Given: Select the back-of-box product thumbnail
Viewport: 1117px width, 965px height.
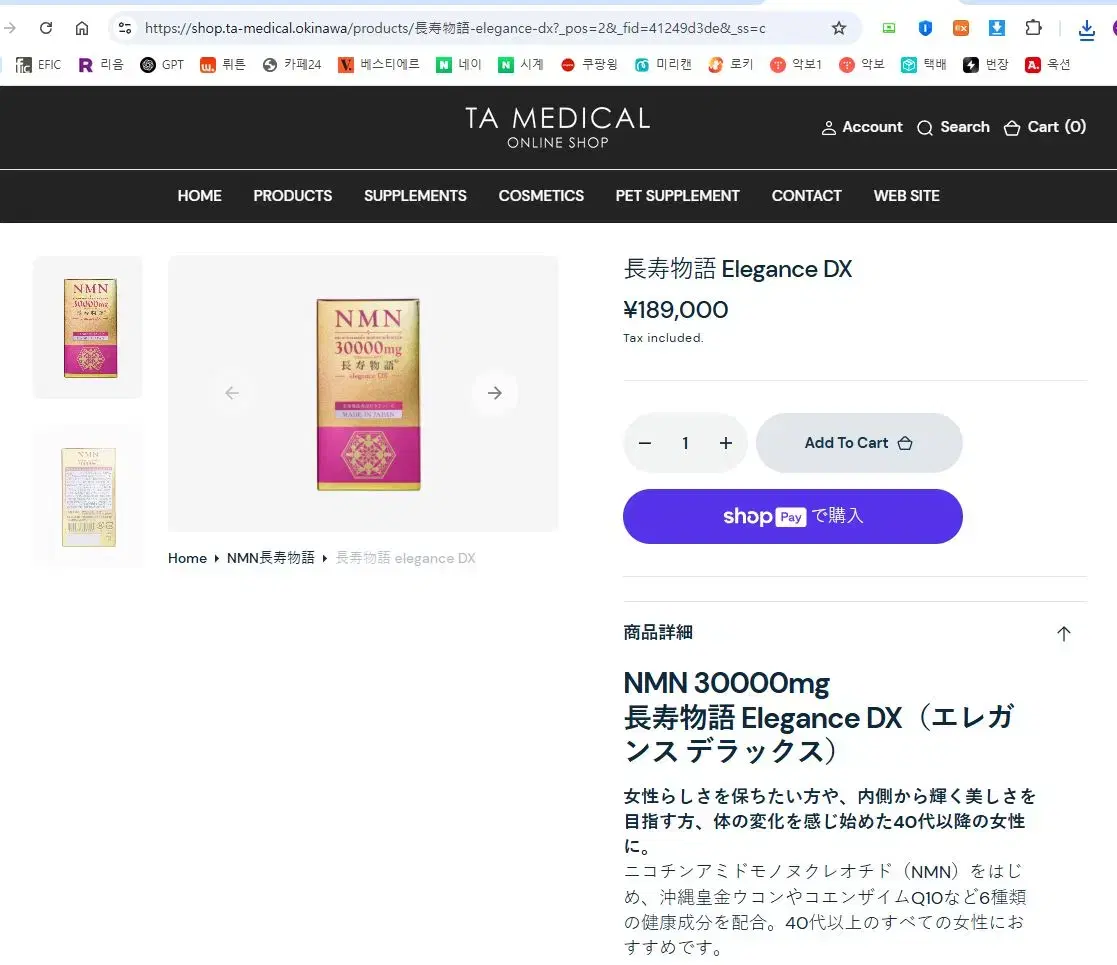Looking at the screenshot, I should point(88,497).
